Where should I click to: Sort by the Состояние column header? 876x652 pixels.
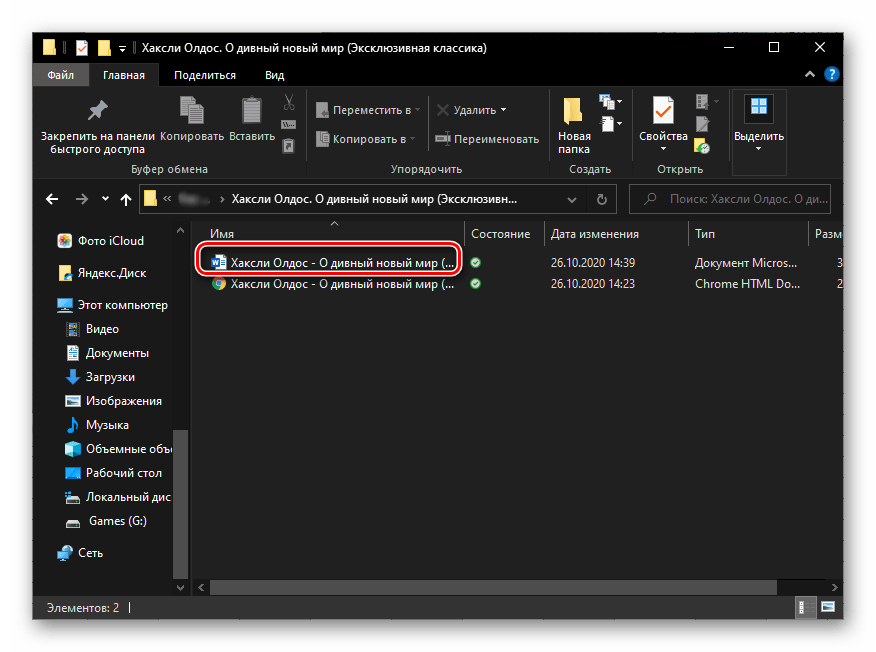501,234
